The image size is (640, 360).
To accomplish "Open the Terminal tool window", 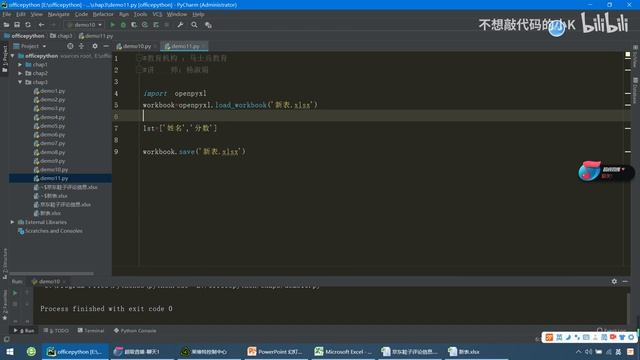I will 91,331.
